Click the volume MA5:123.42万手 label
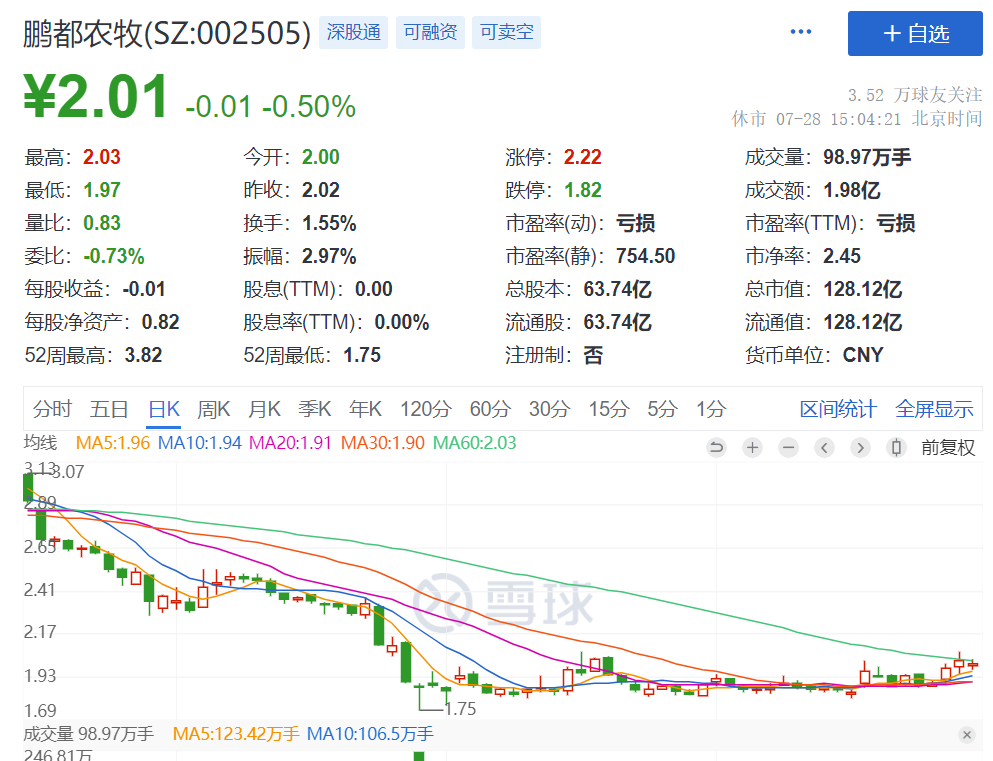The image size is (993, 761). [236, 734]
